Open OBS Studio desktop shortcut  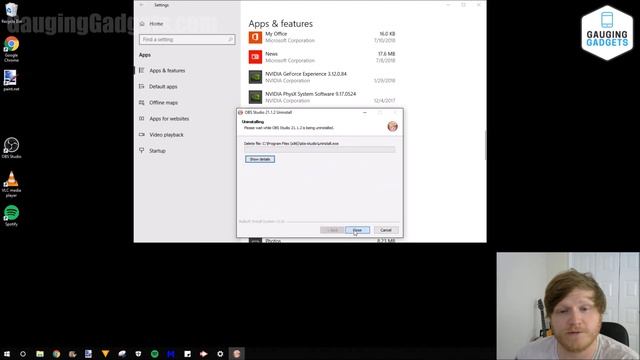pyautogui.click(x=11, y=148)
